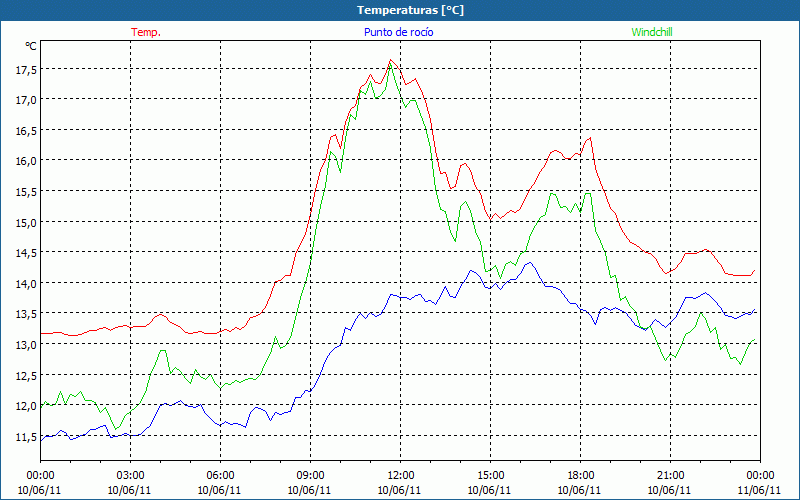Click the 11,5 y-axis value
Viewport: 800px width, 500px height.
click(x=26, y=437)
